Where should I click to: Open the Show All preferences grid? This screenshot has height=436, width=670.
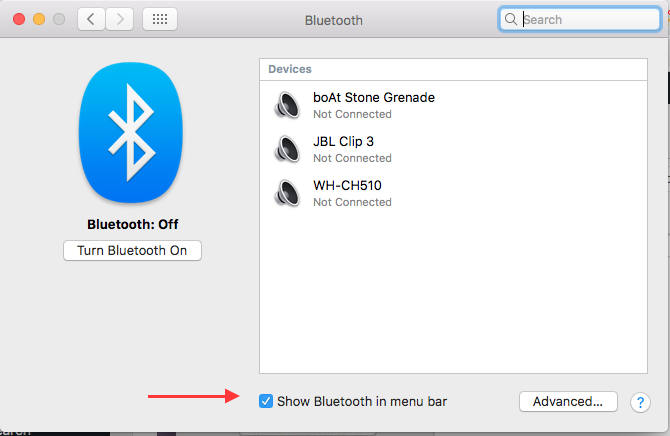pos(161,19)
